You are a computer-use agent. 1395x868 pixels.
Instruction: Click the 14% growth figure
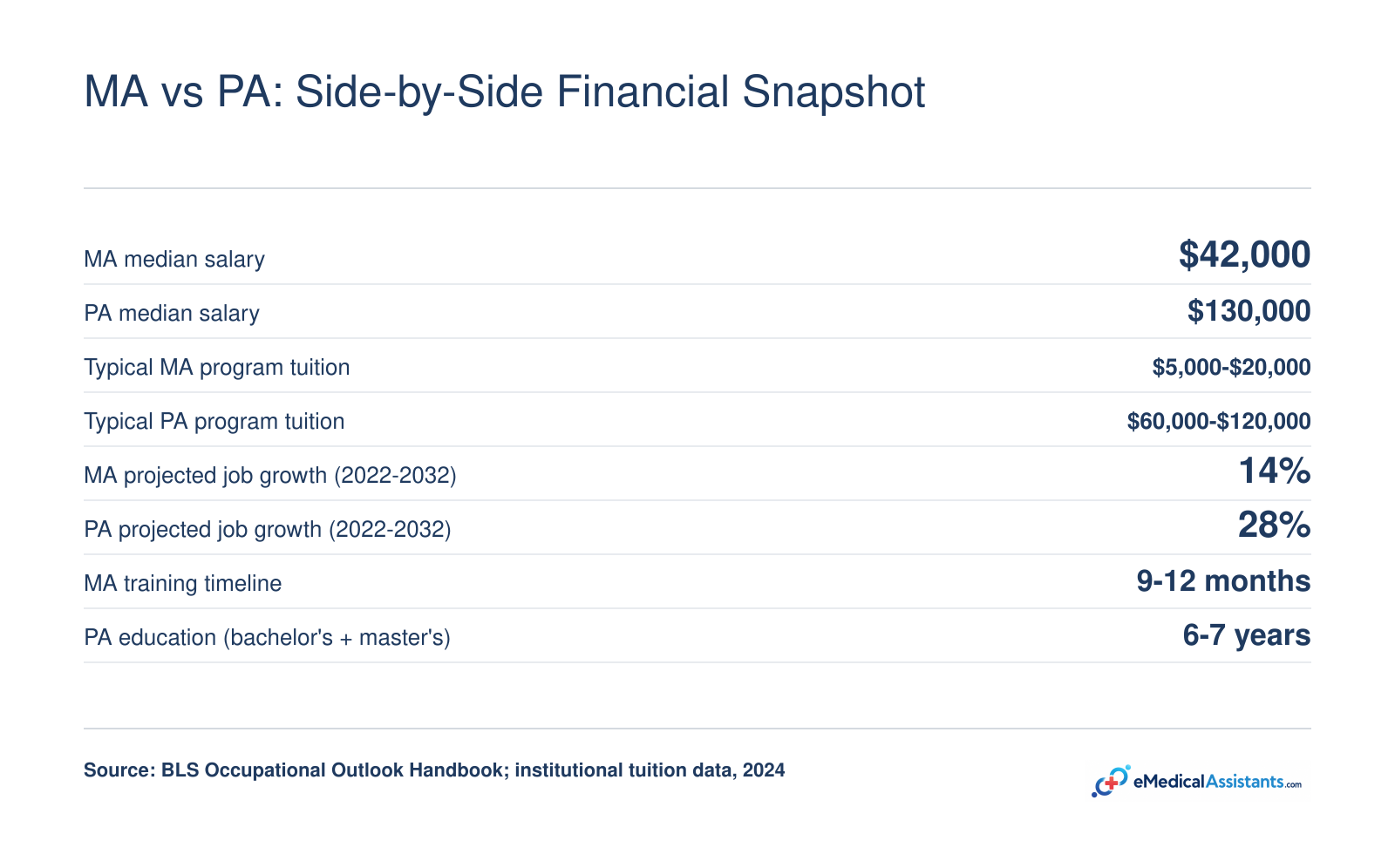[1275, 471]
